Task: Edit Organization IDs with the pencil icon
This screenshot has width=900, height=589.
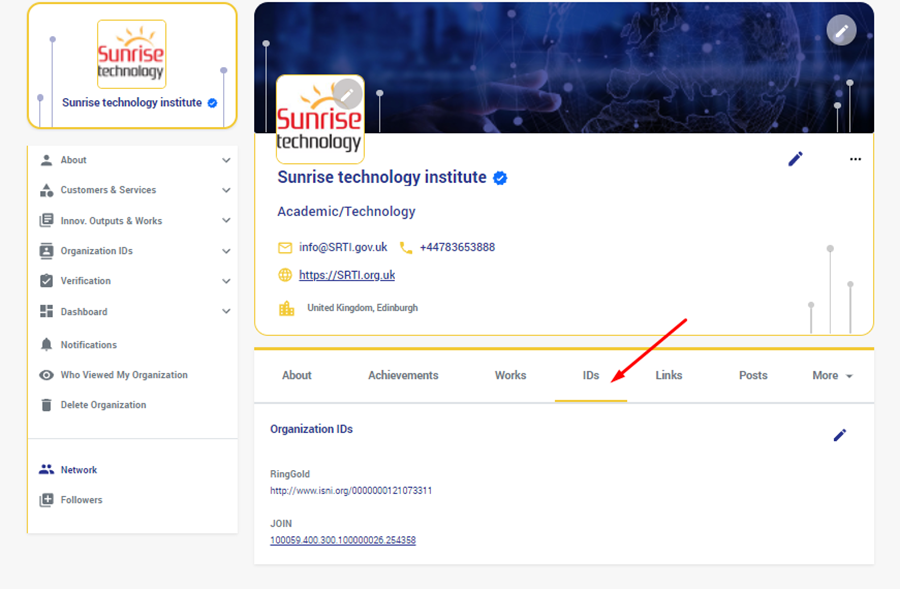Action: (x=839, y=435)
